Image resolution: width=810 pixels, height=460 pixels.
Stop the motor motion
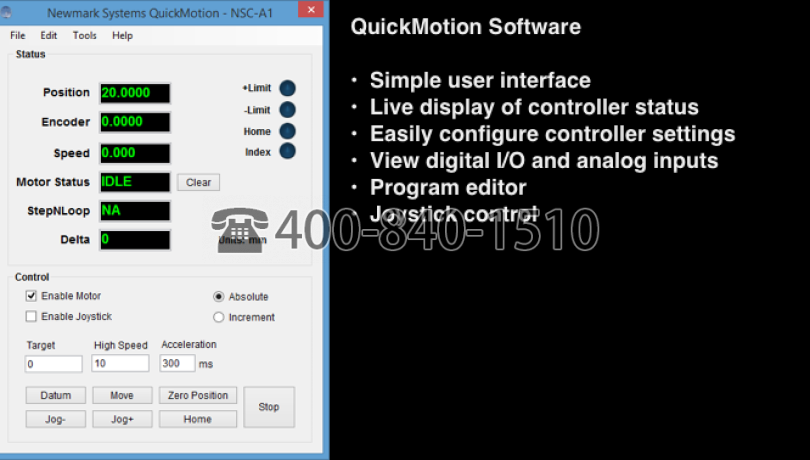coord(269,407)
